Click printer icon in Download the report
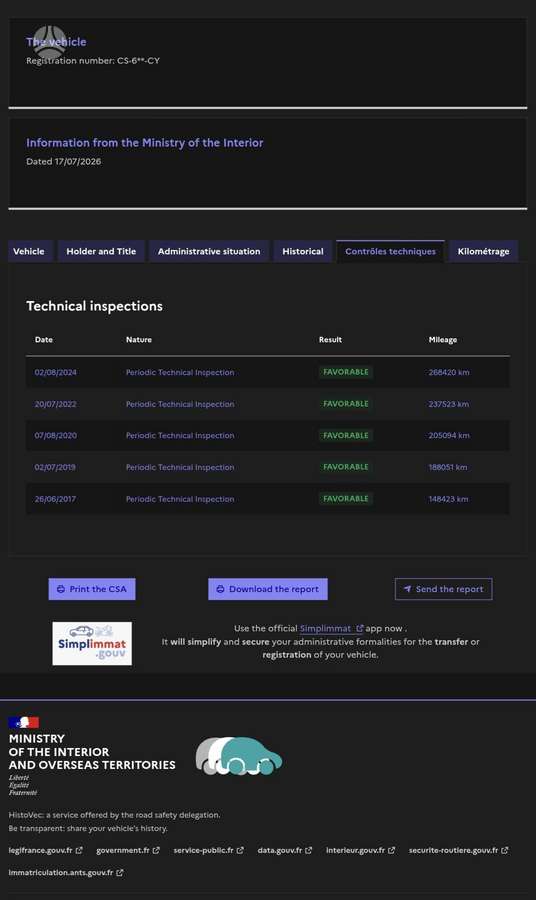This screenshot has width=536, height=900. [x=220, y=589]
